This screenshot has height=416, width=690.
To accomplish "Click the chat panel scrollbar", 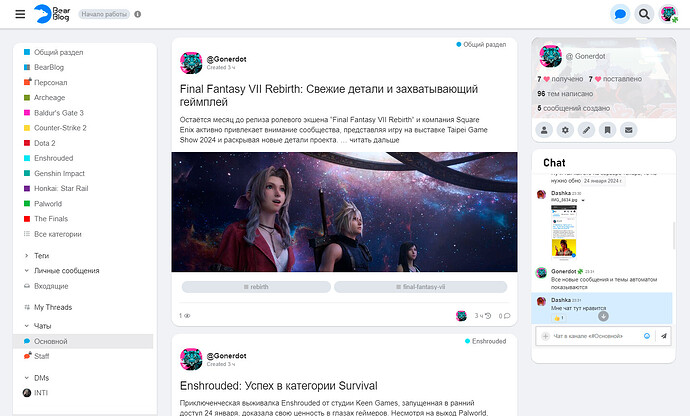I will pos(673,236).
